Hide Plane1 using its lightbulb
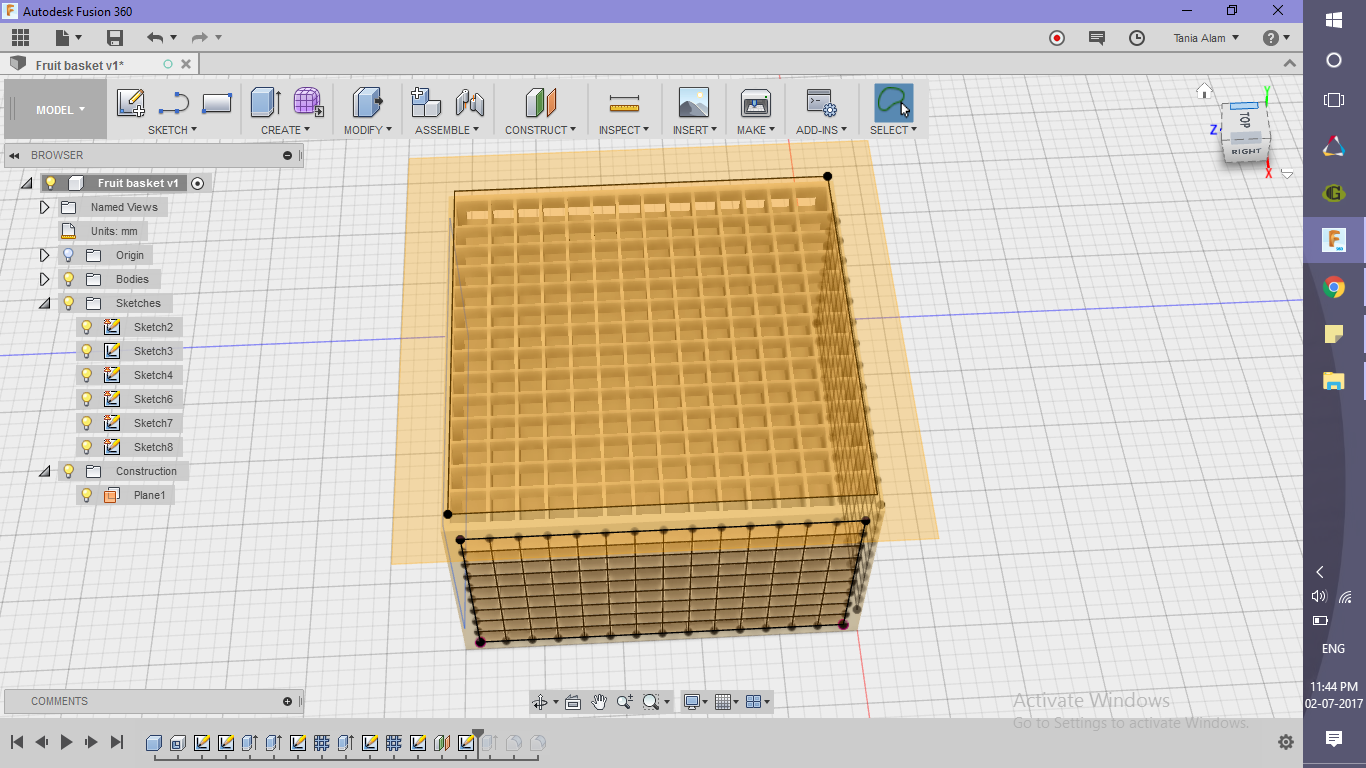The image size is (1366, 768). click(x=87, y=495)
